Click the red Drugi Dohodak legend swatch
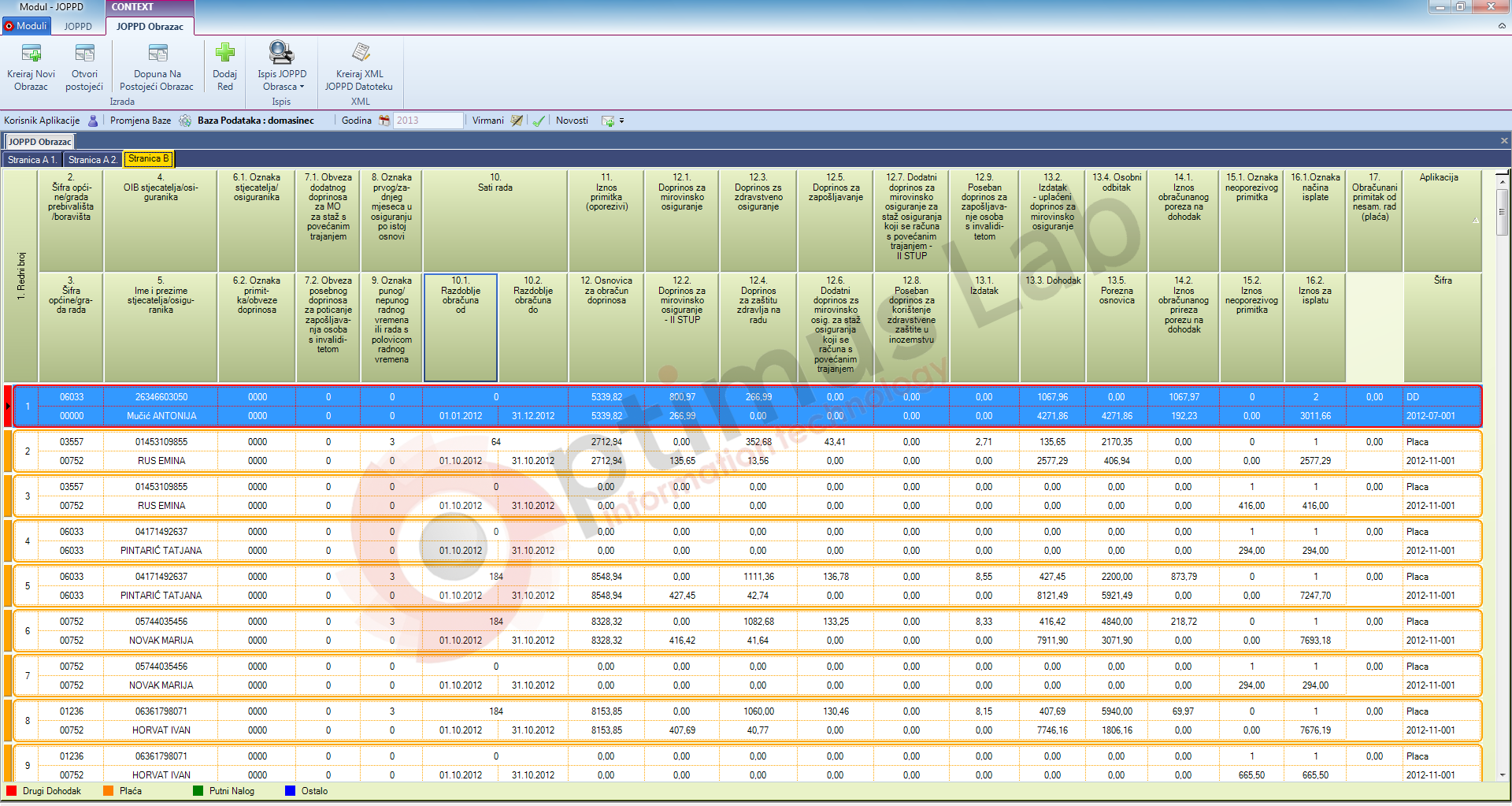 click(11, 791)
